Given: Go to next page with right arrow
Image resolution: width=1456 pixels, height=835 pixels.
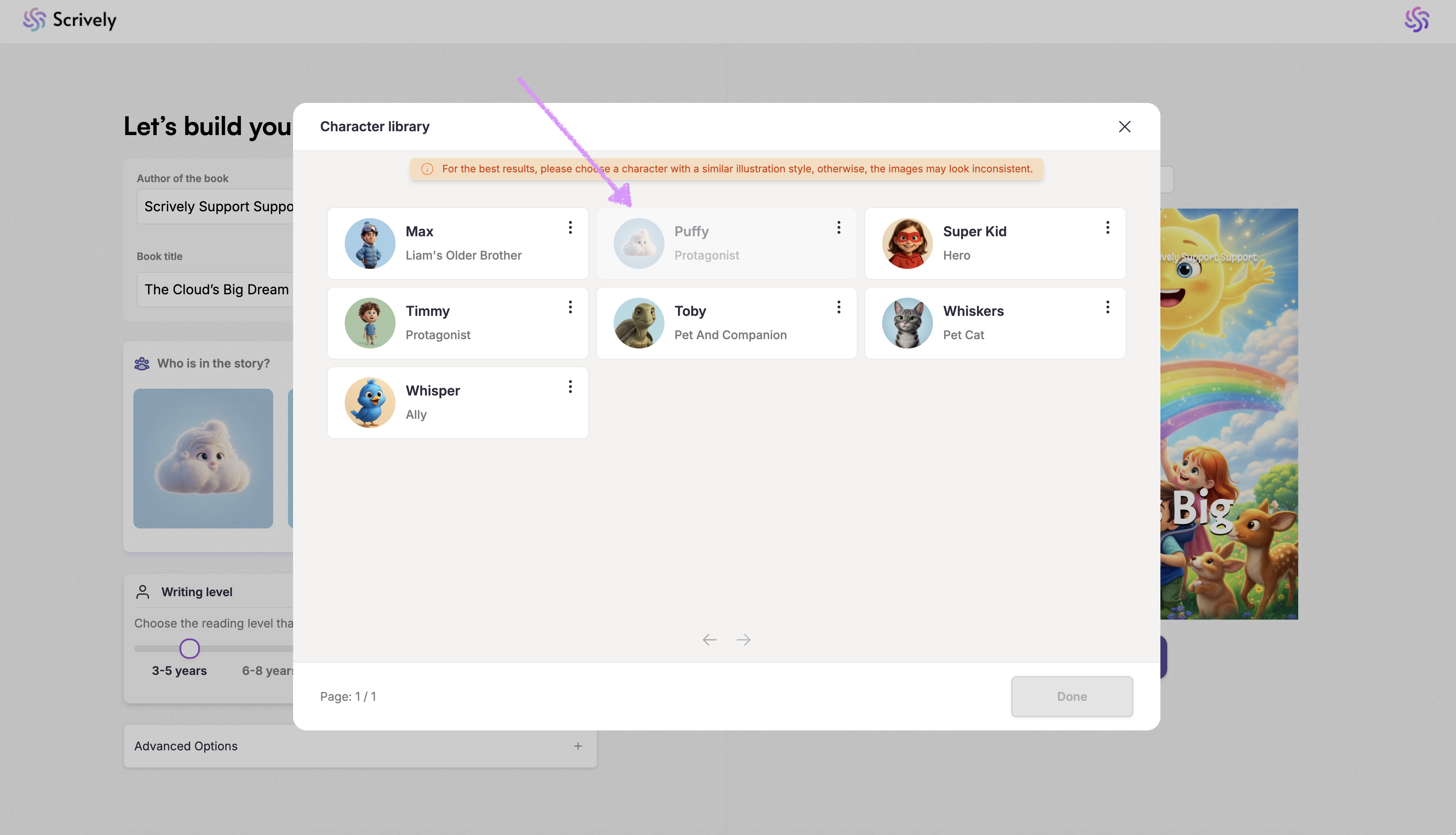Looking at the screenshot, I should (743, 639).
